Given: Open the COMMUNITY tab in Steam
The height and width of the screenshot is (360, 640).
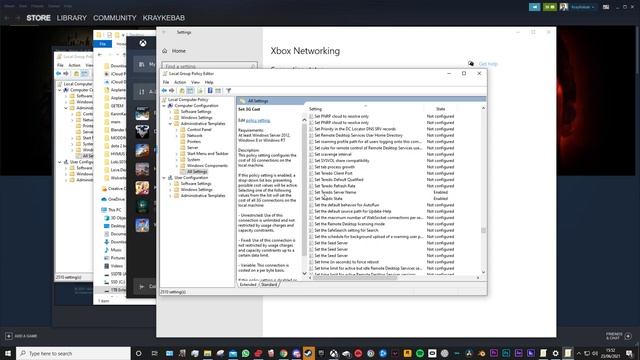Looking at the screenshot, I should pyautogui.click(x=115, y=18).
